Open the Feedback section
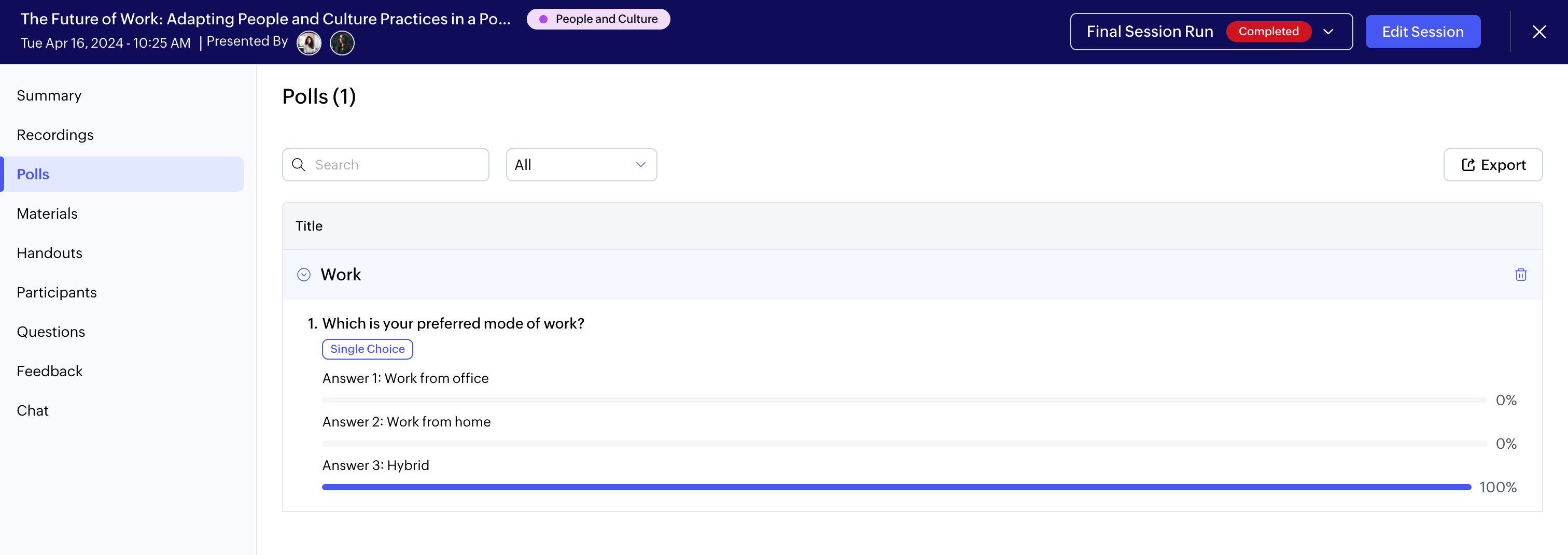Screen dimensions: 1568x555 click(49, 371)
